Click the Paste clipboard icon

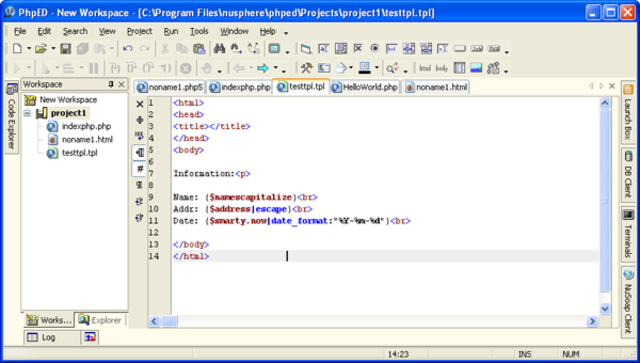coord(199,49)
